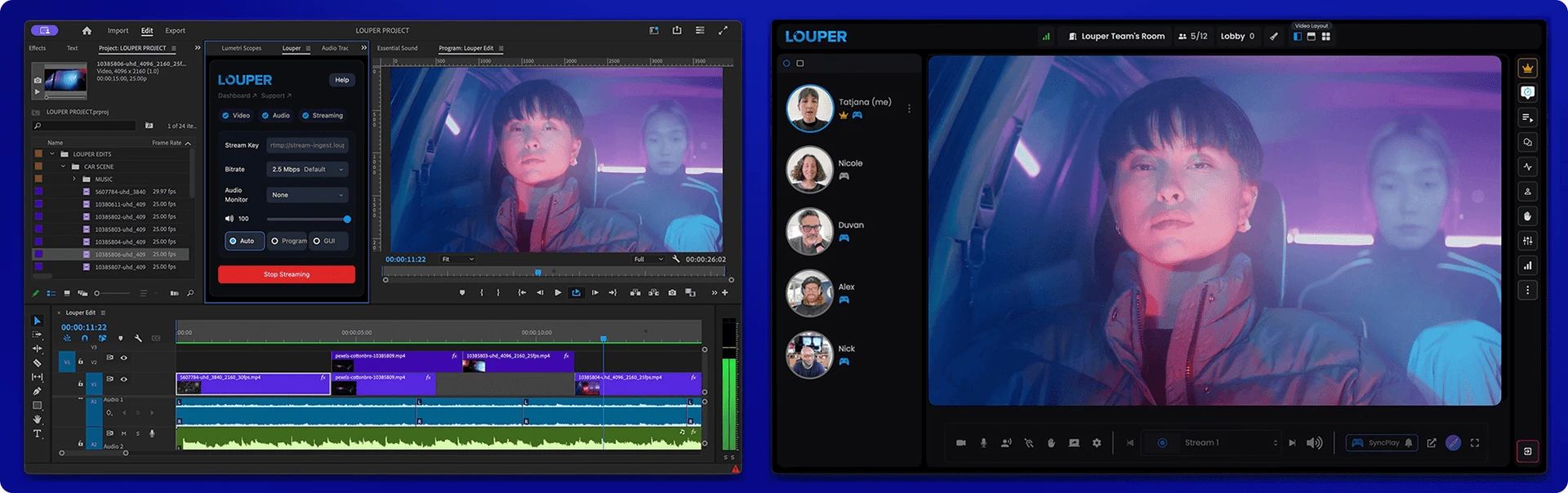Select the Type tool
The image size is (1568, 493).
[x=37, y=433]
